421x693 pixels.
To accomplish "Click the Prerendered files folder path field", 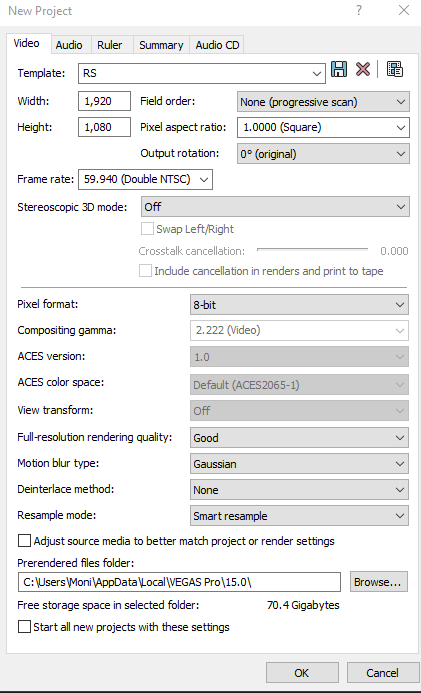I will pyautogui.click(x=179, y=582).
